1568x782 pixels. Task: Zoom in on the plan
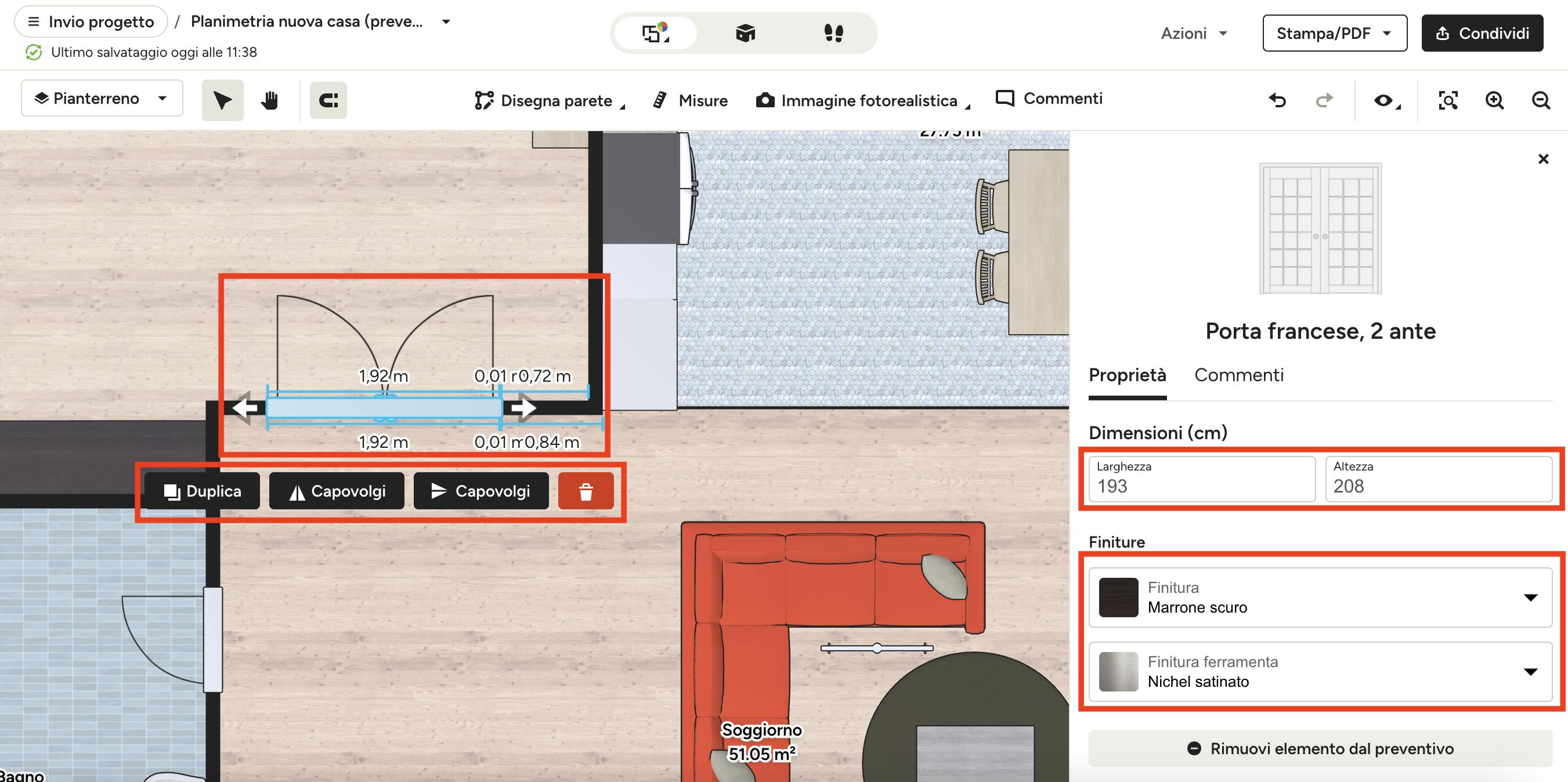(1494, 100)
